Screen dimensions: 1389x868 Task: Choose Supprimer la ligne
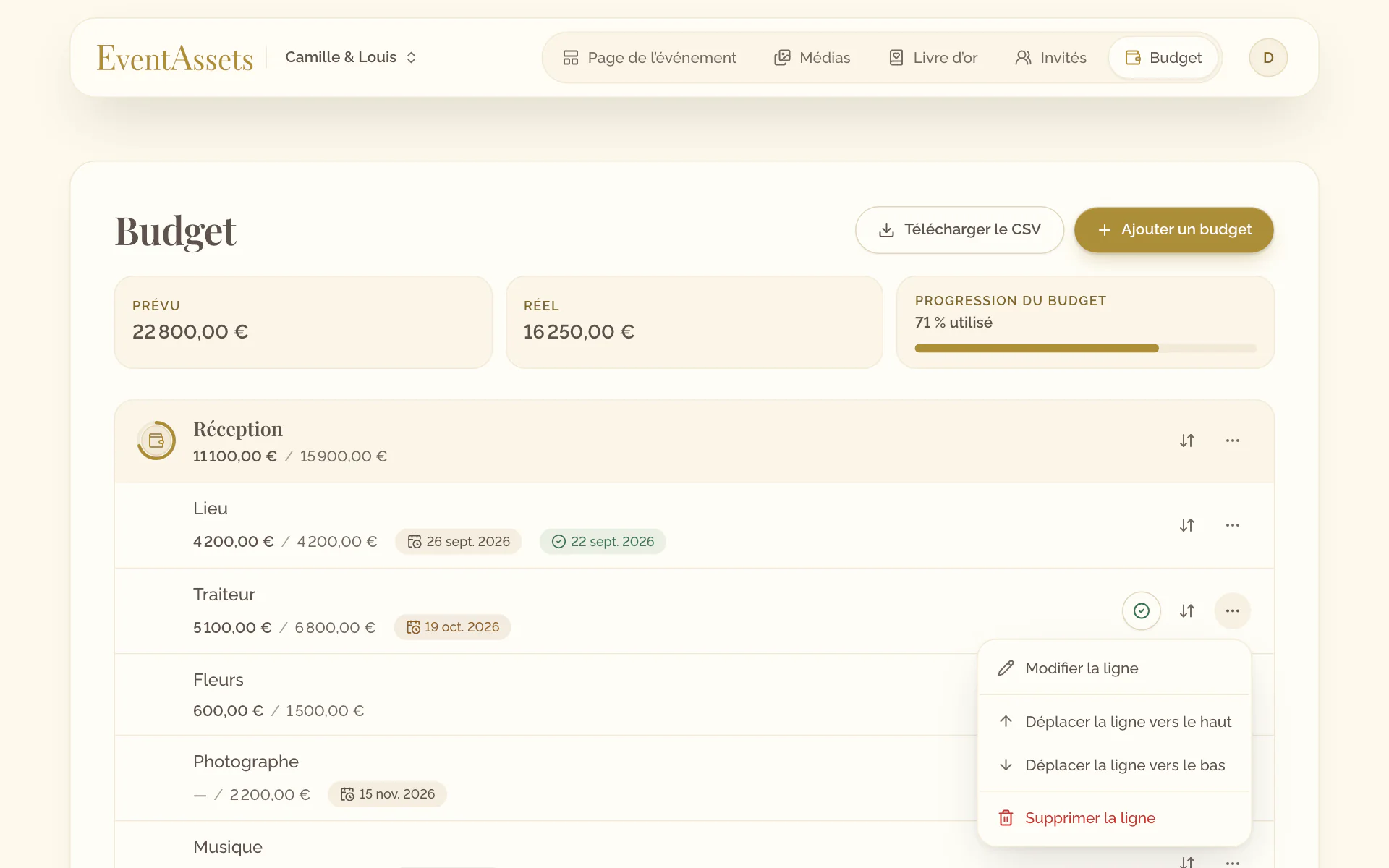(x=1114, y=818)
